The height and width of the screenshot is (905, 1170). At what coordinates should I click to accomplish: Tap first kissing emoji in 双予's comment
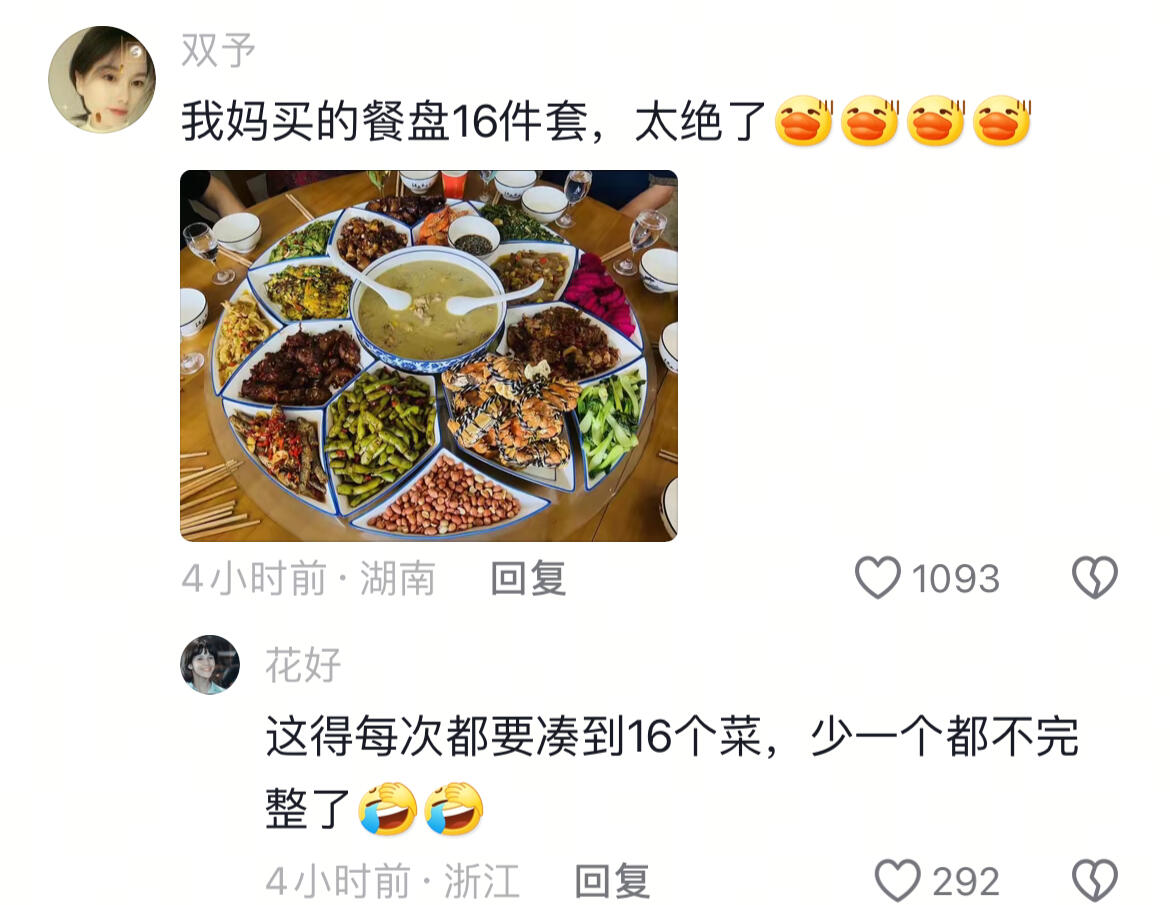point(804,121)
